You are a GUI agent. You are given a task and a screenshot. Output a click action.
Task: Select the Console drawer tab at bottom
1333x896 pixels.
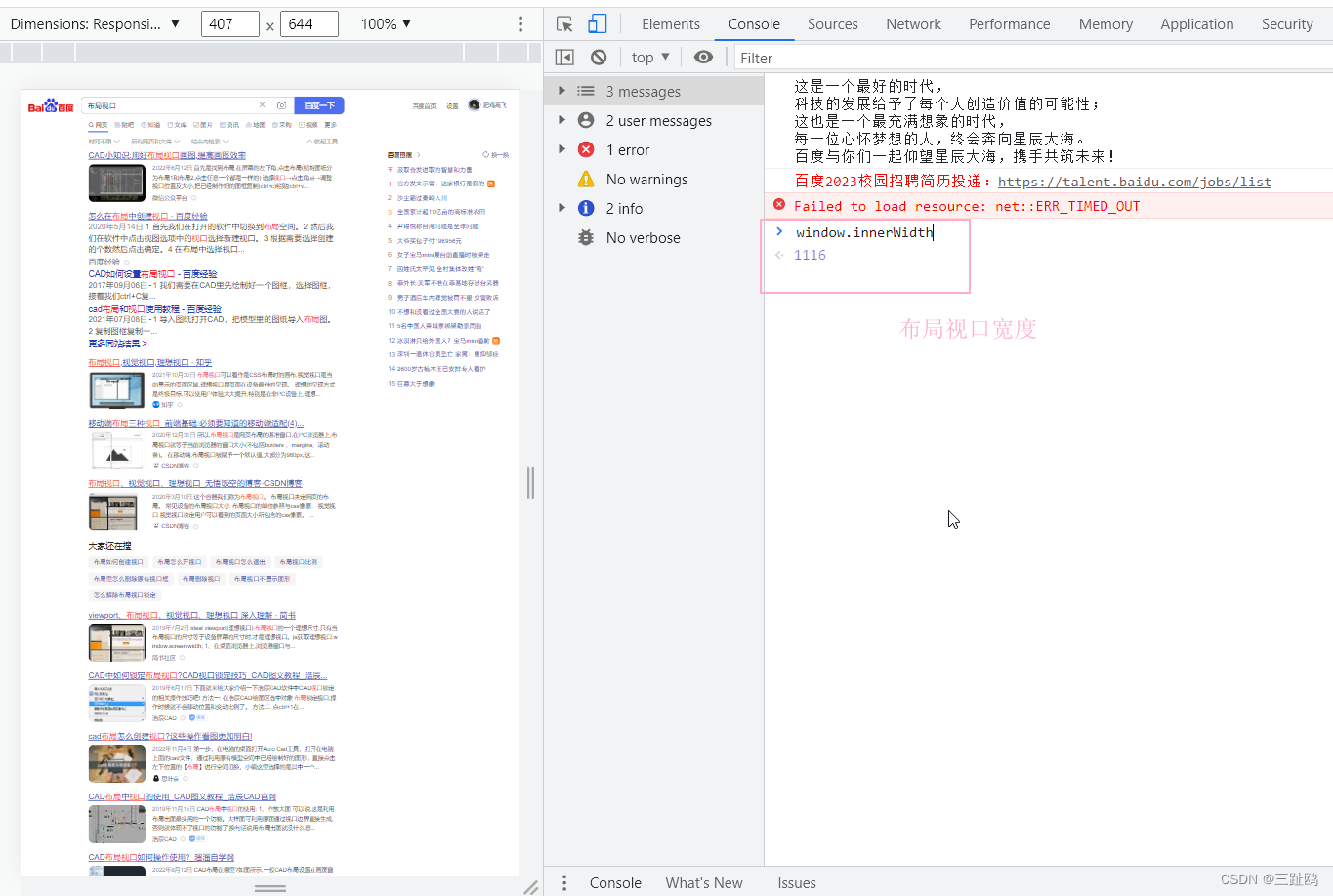(x=615, y=882)
